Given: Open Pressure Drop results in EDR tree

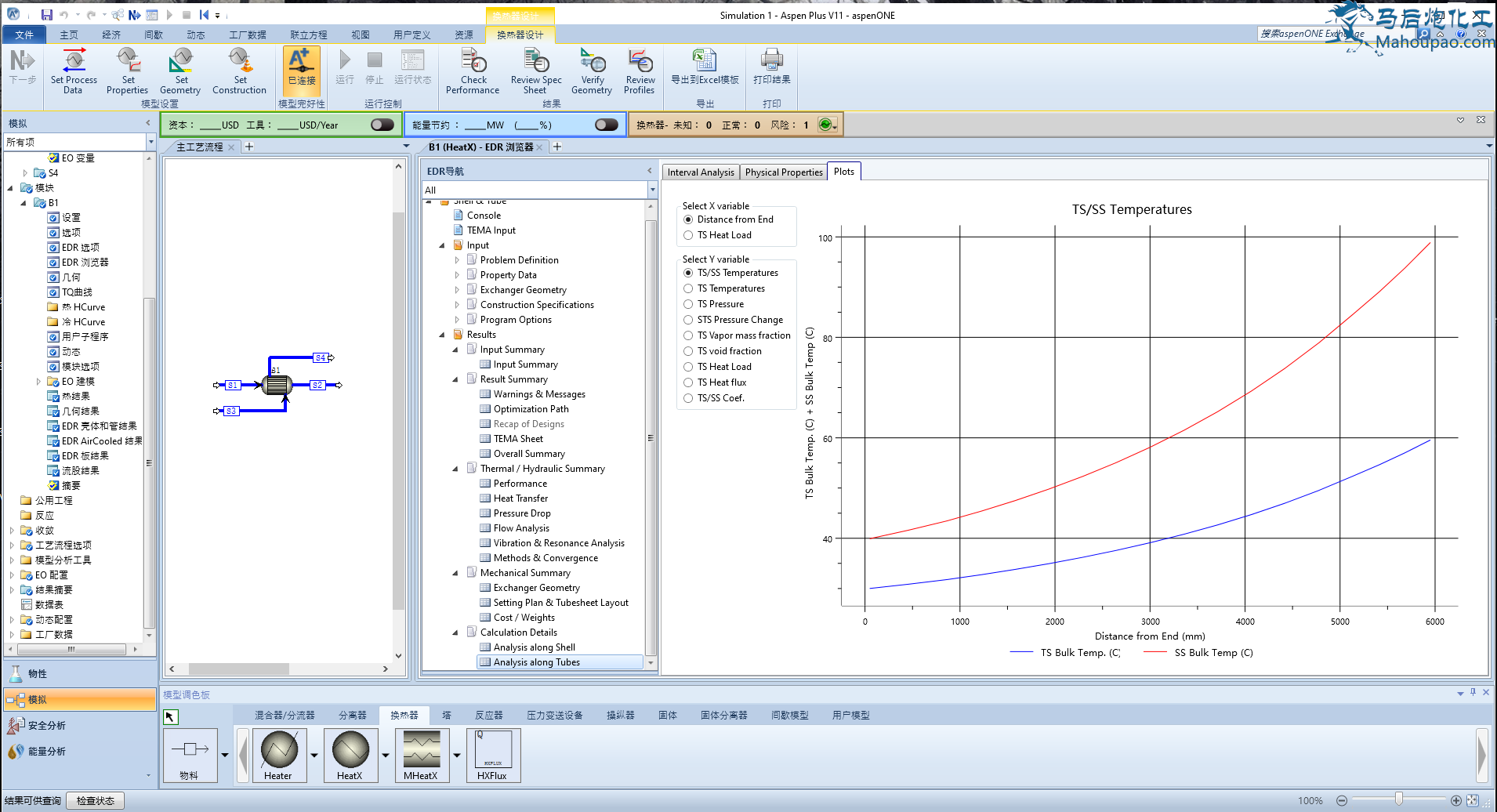Looking at the screenshot, I should [521, 513].
